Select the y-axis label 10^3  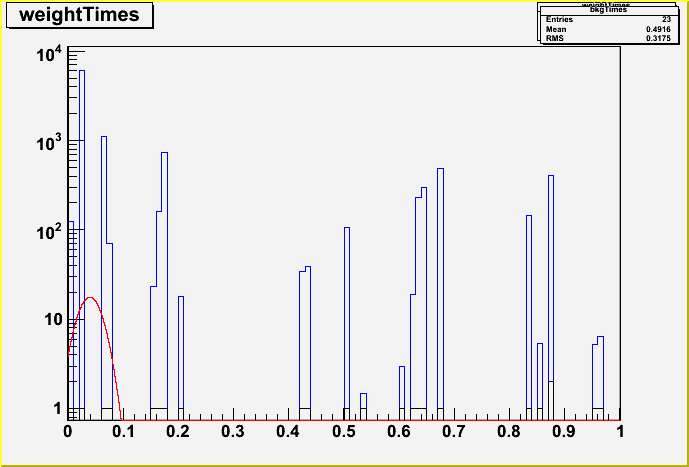tap(50, 143)
